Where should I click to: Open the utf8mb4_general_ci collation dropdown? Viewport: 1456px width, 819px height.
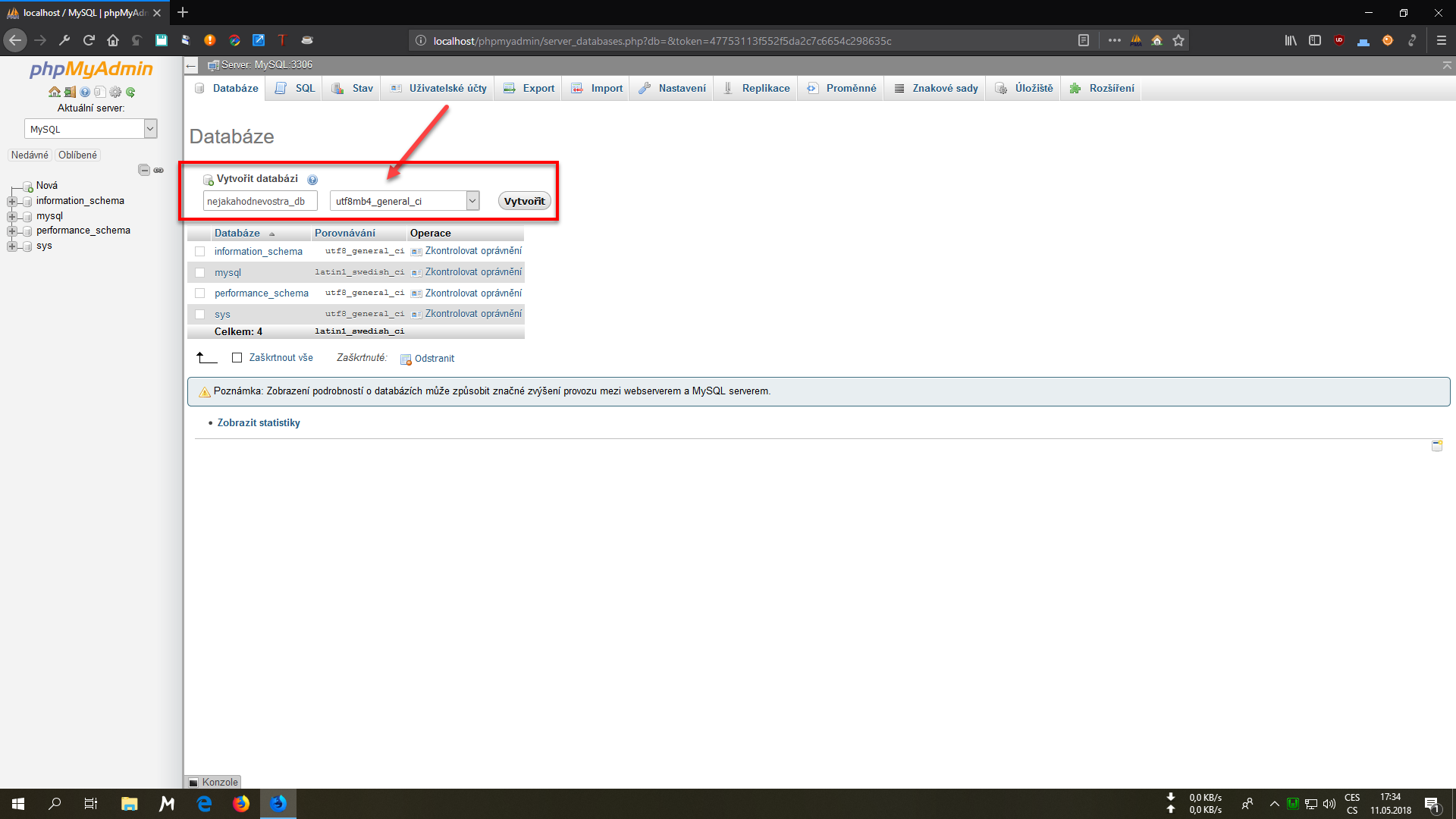pos(405,201)
